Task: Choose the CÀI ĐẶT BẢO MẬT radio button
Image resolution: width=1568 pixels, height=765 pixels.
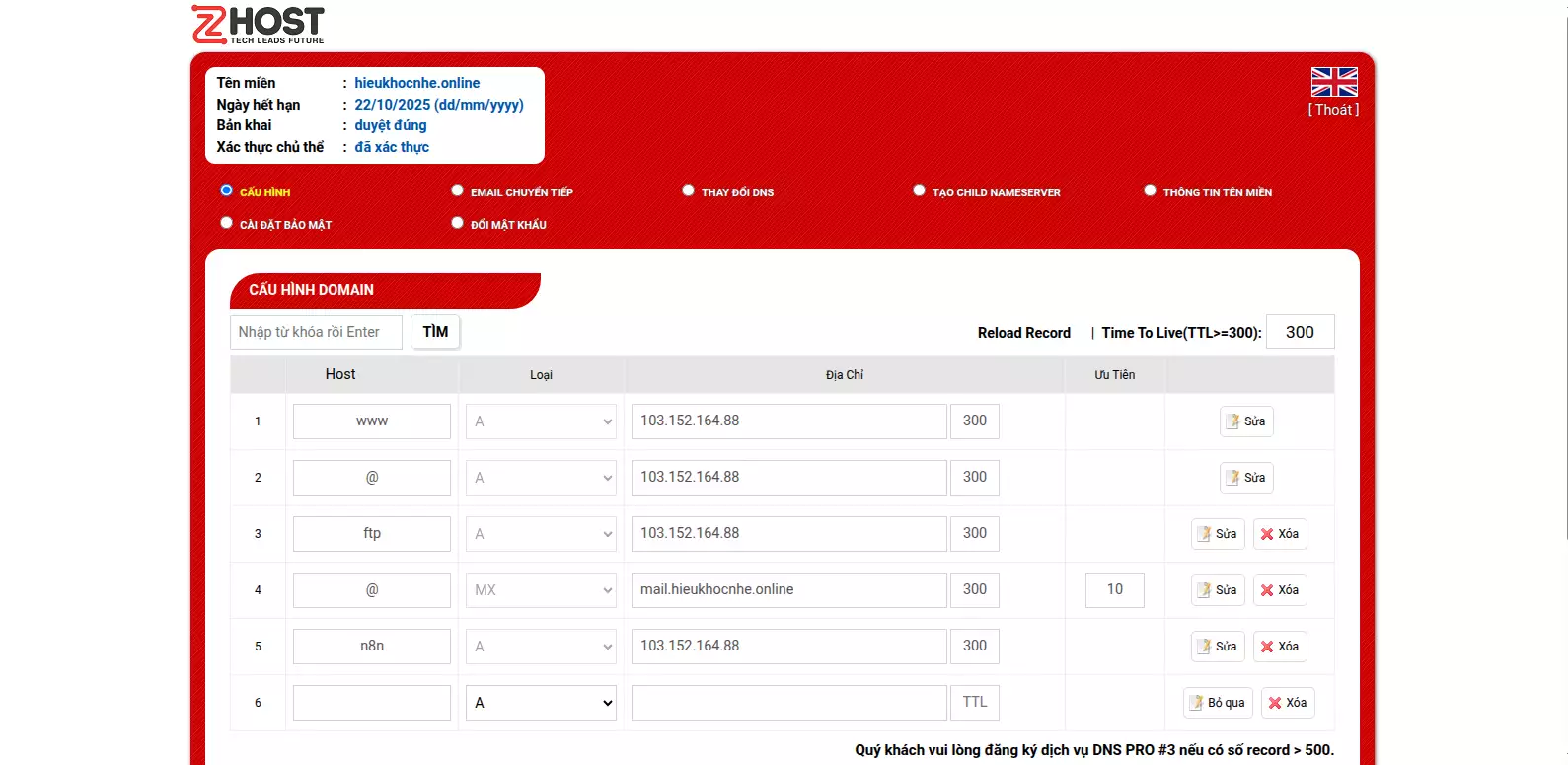Action: (x=227, y=223)
